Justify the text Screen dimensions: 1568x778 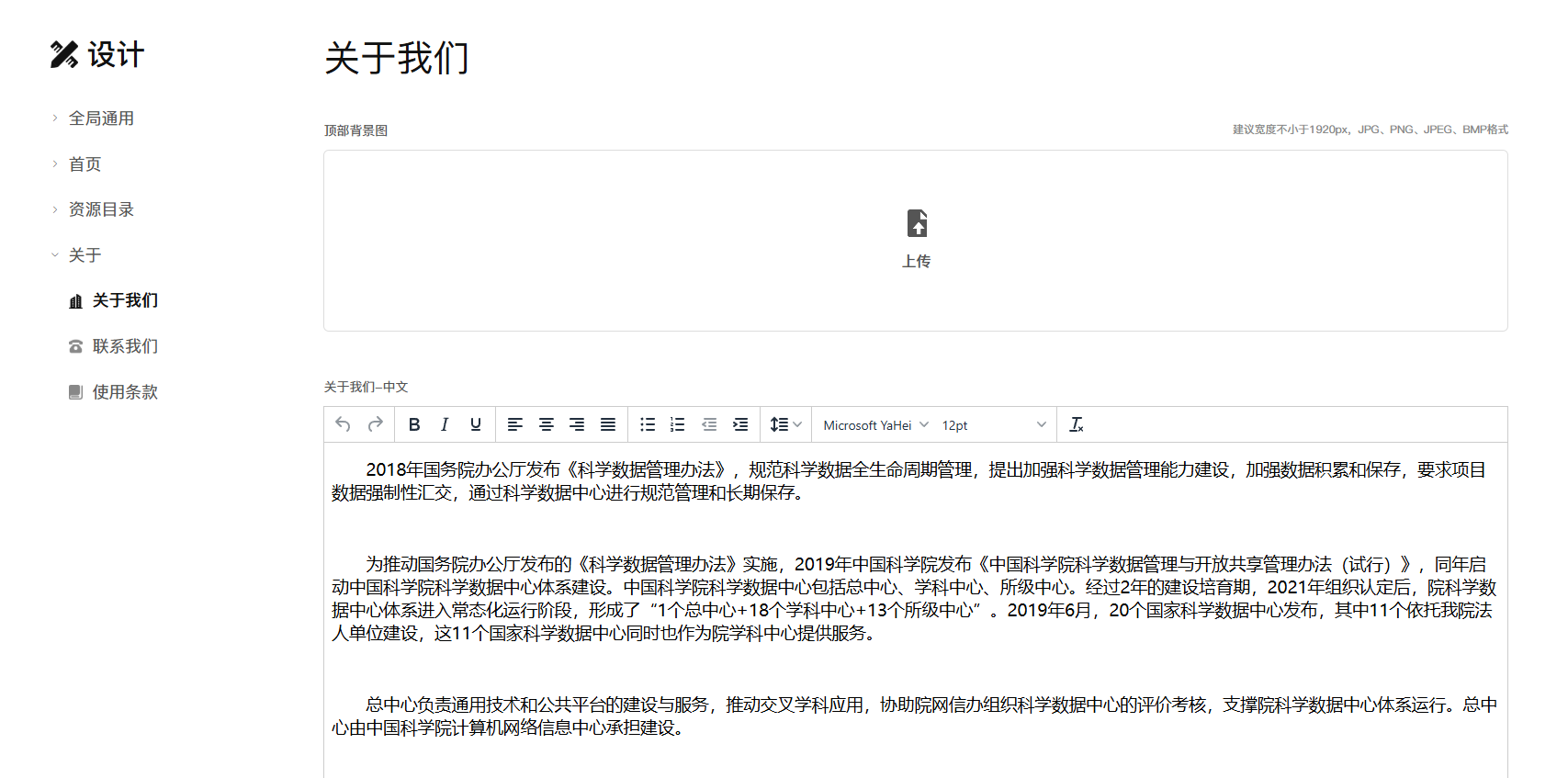click(x=608, y=424)
